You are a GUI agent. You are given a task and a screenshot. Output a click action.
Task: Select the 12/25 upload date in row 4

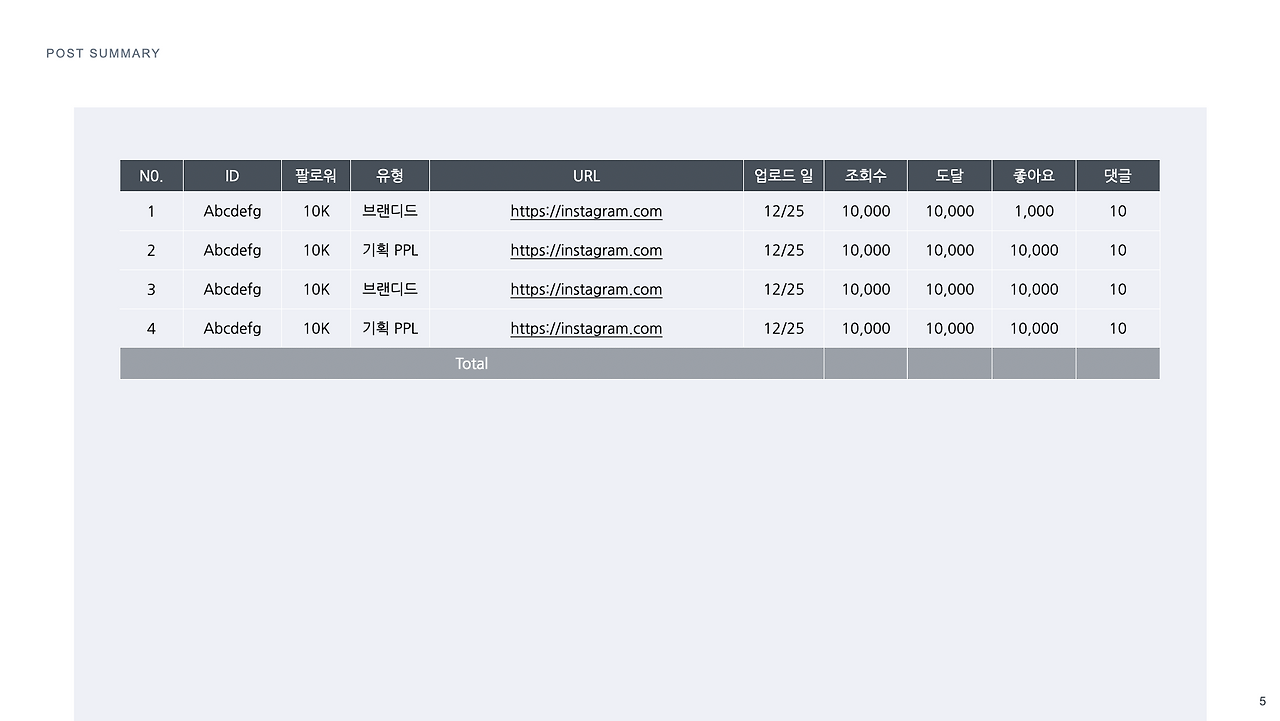[784, 328]
